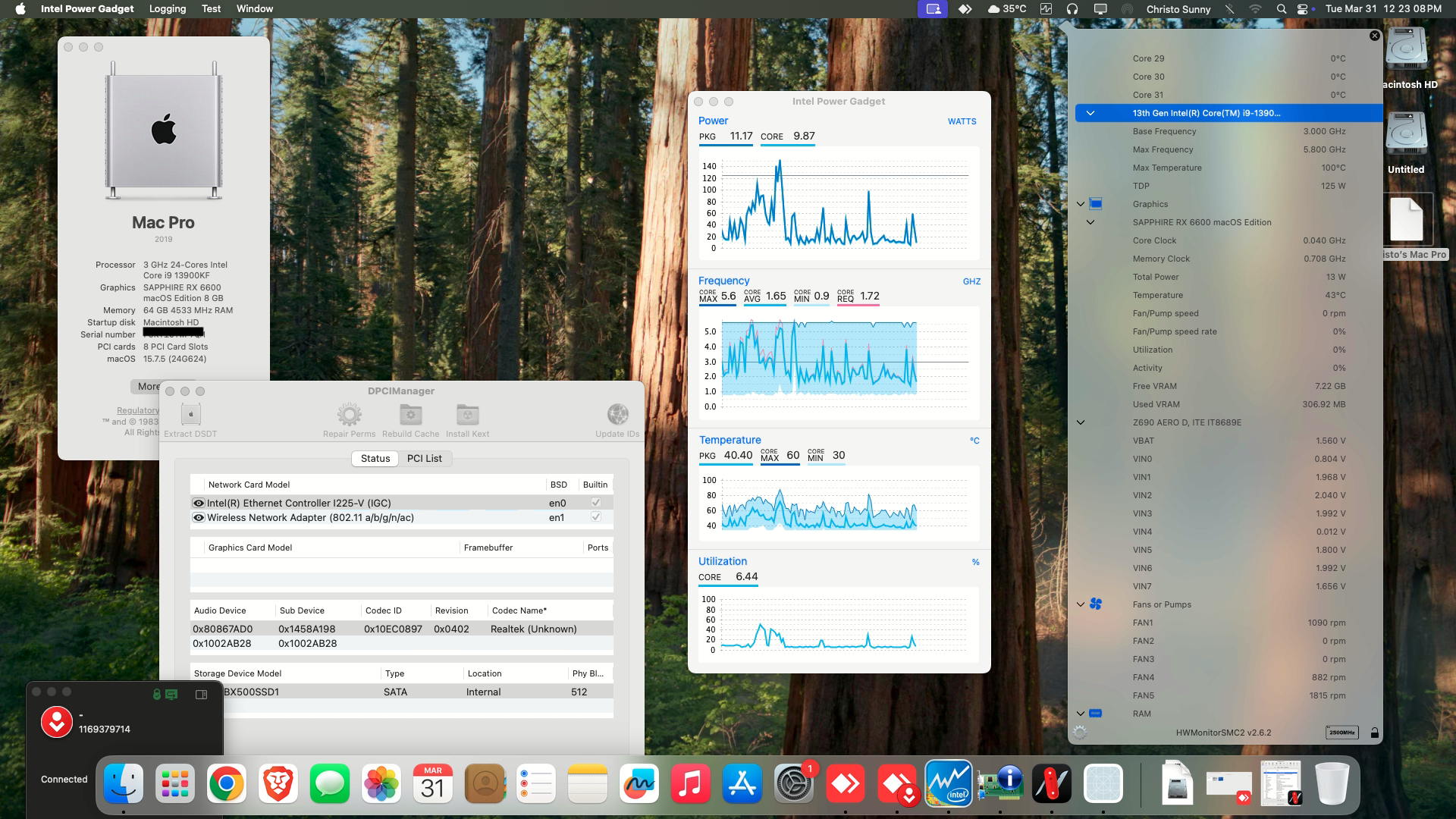
Task: Open weather 35°C menu bar item
Action: (1006, 9)
